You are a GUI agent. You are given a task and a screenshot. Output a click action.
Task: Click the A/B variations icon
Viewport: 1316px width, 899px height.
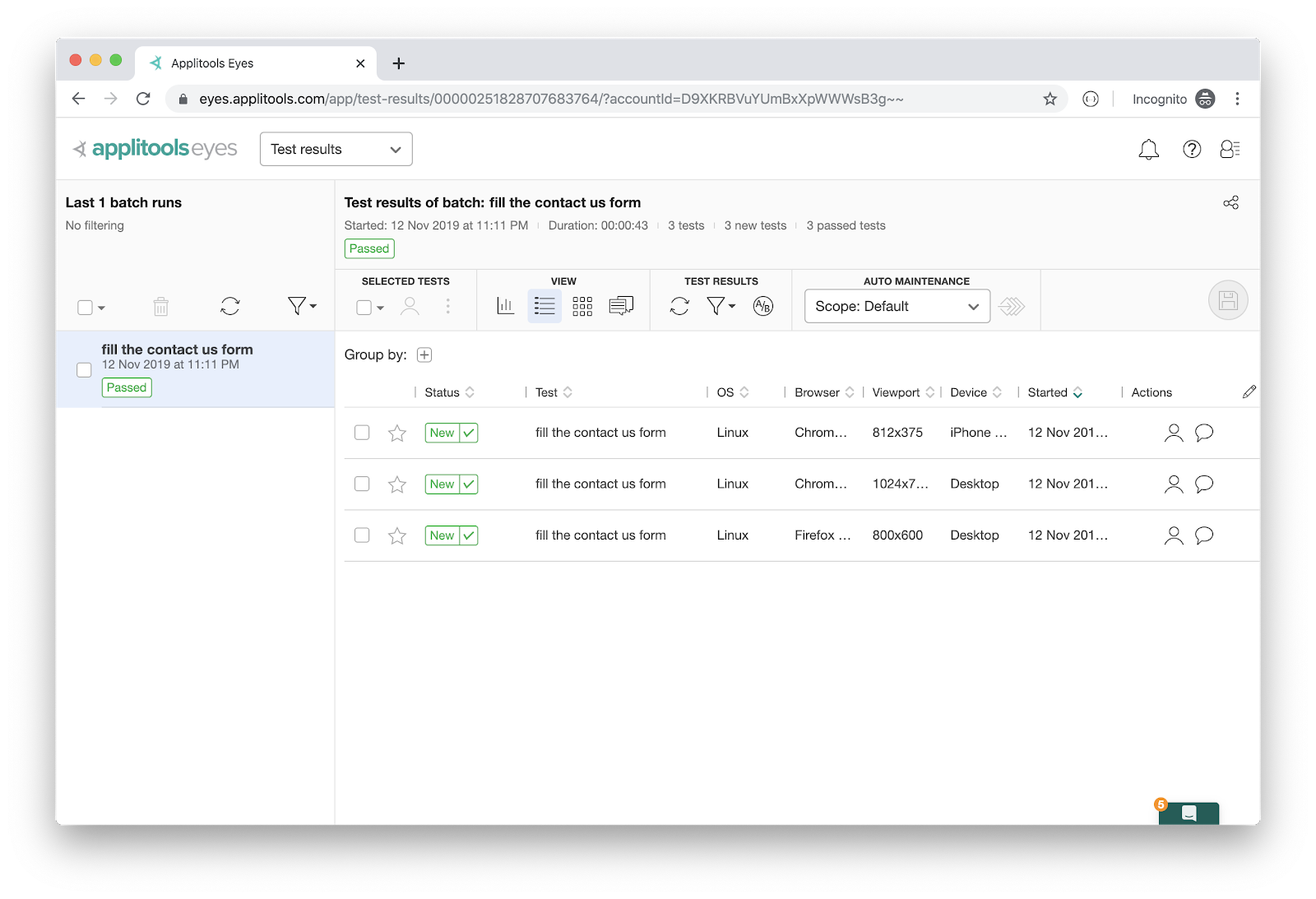pyautogui.click(x=763, y=307)
